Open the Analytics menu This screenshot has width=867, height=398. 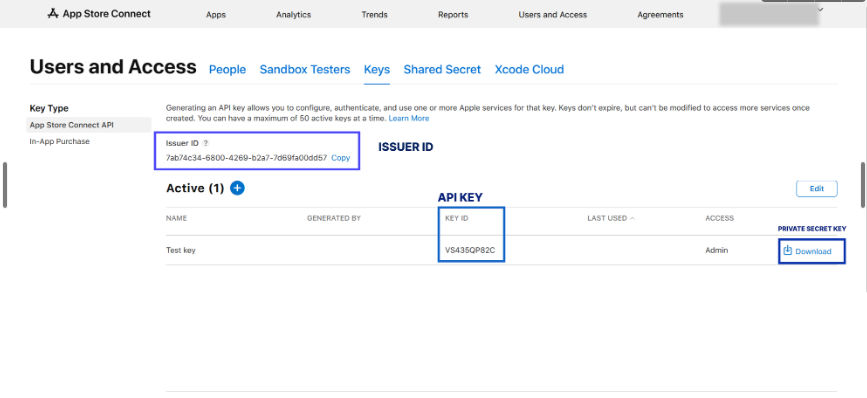coord(294,15)
